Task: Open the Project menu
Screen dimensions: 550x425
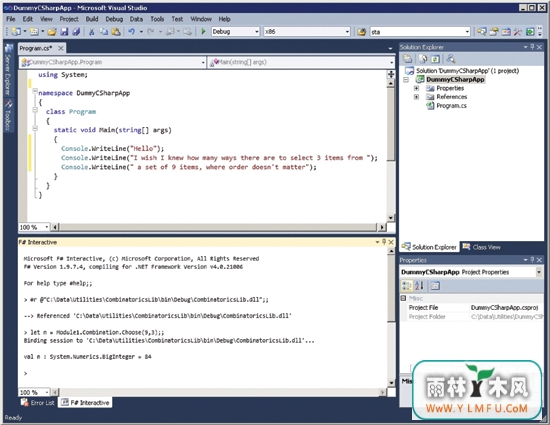Action: [x=69, y=19]
